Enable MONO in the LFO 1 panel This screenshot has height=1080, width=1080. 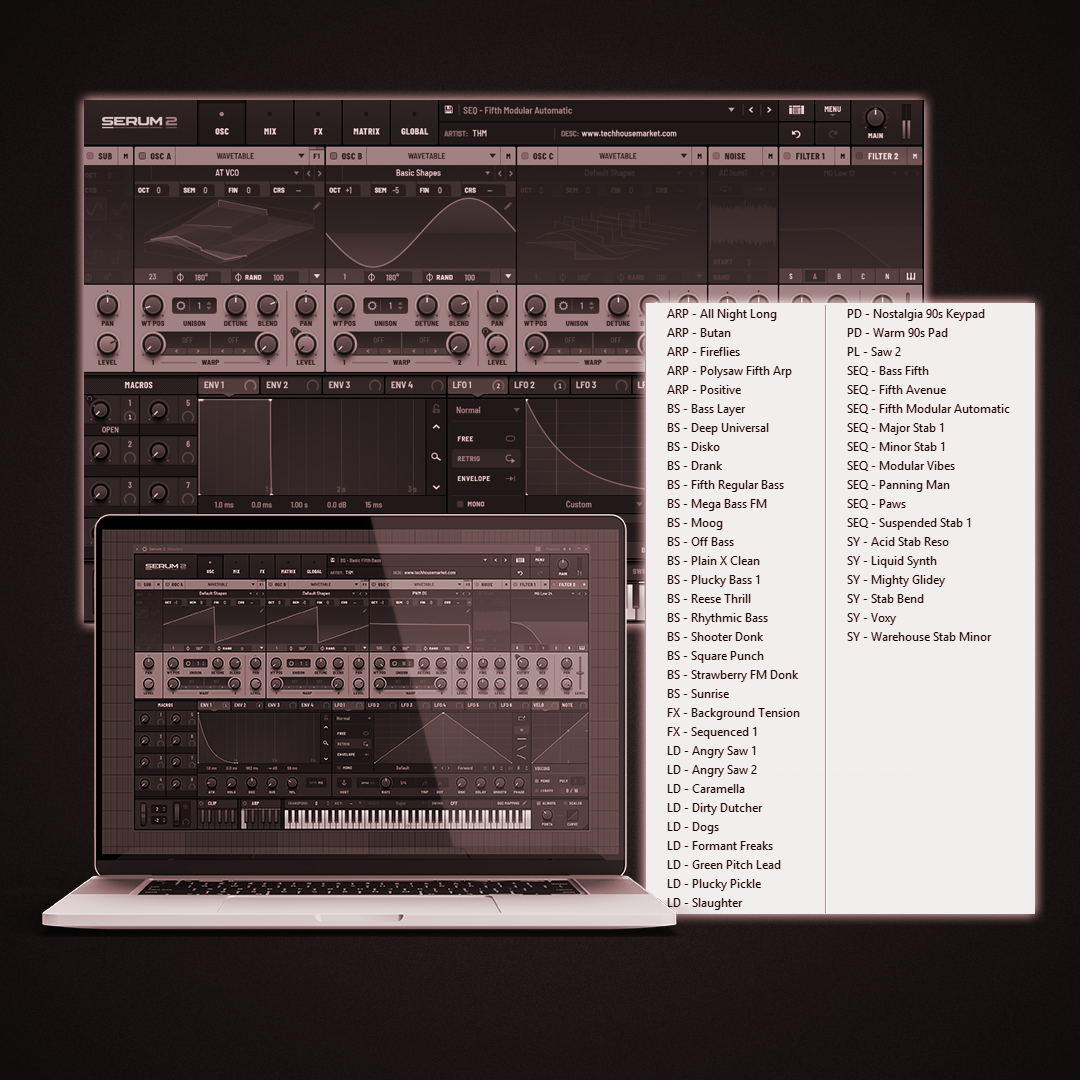(x=461, y=504)
